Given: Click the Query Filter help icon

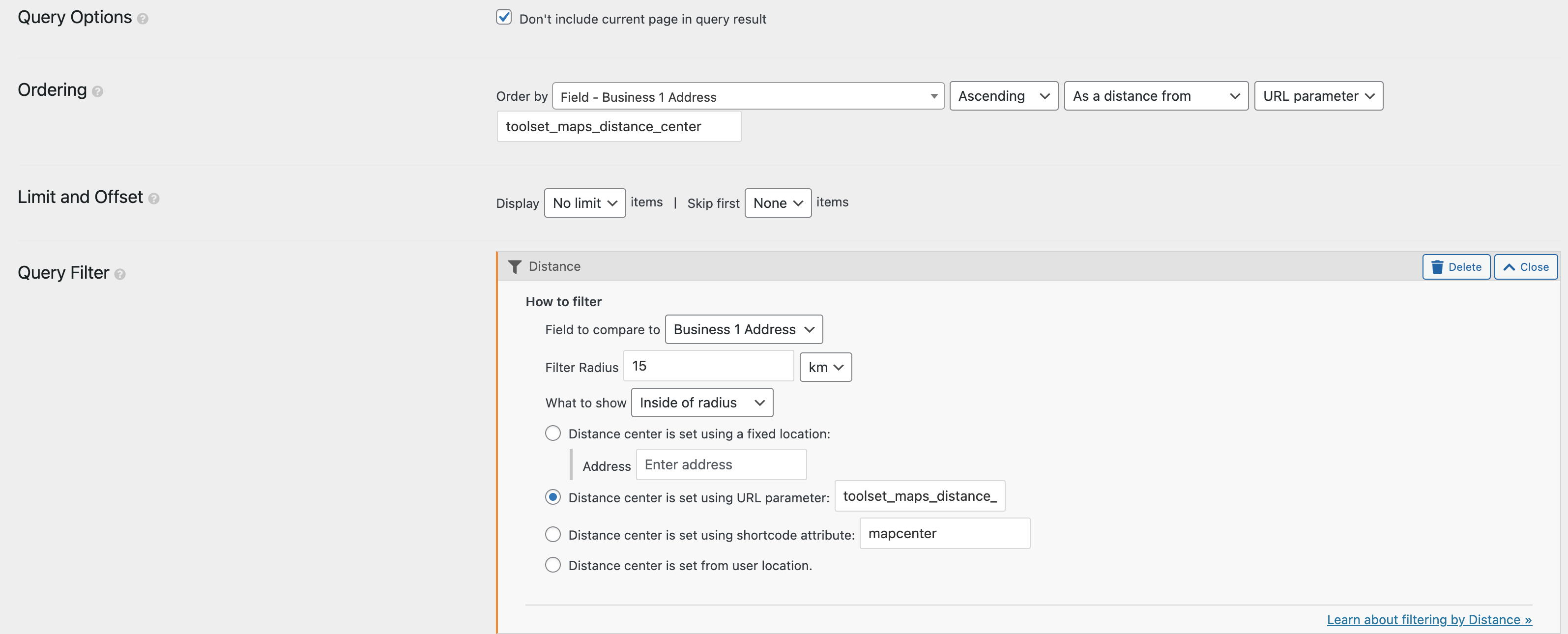Looking at the screenshot, I should coord(120,274).
